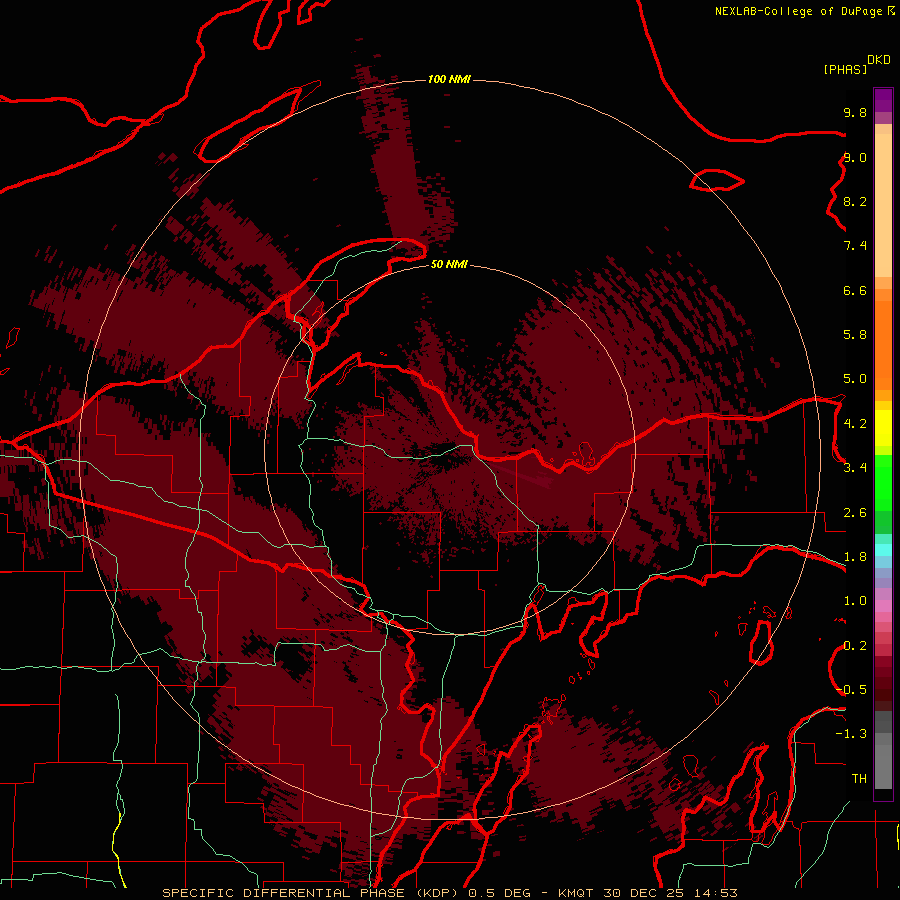Click legend value 9.0
Image resolution: width=900 pixels, height=900 pixels.
click(x=855, y=157)
